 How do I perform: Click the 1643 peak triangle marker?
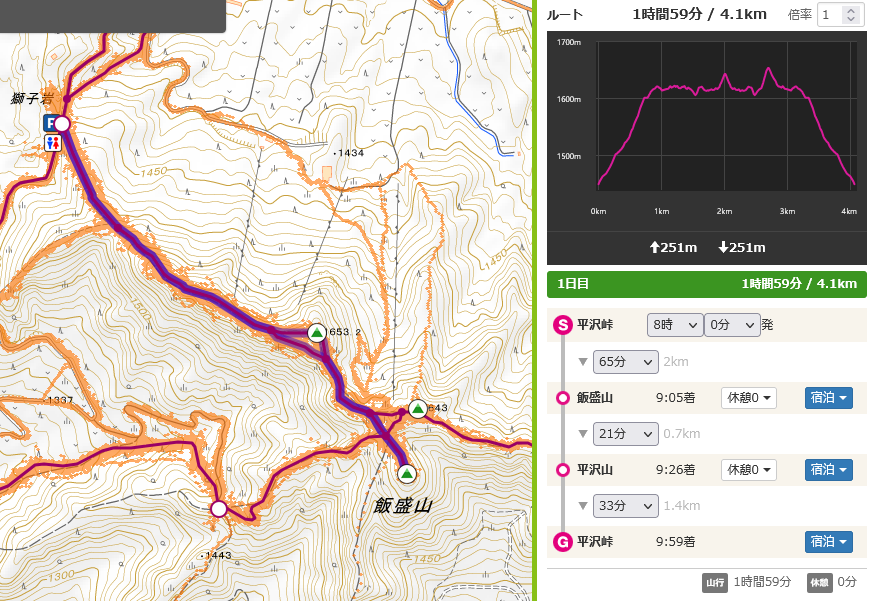418,409
